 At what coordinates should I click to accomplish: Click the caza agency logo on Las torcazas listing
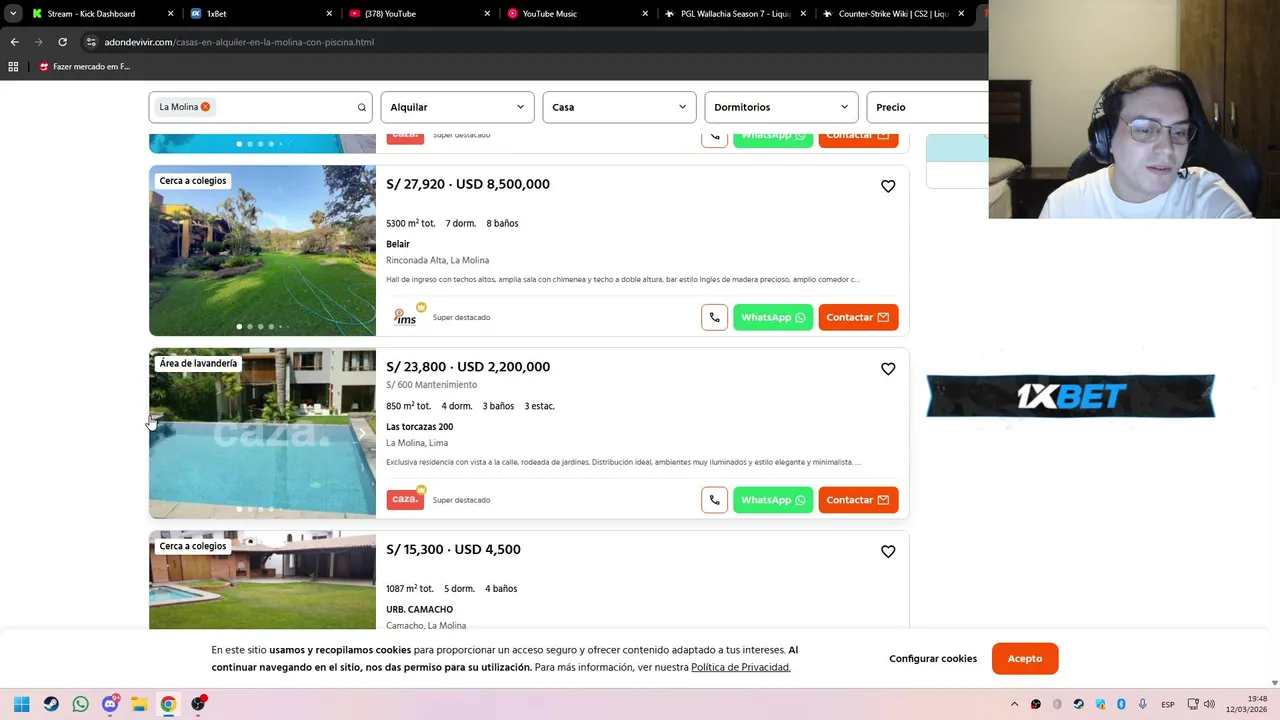click(x=405, y=499)
